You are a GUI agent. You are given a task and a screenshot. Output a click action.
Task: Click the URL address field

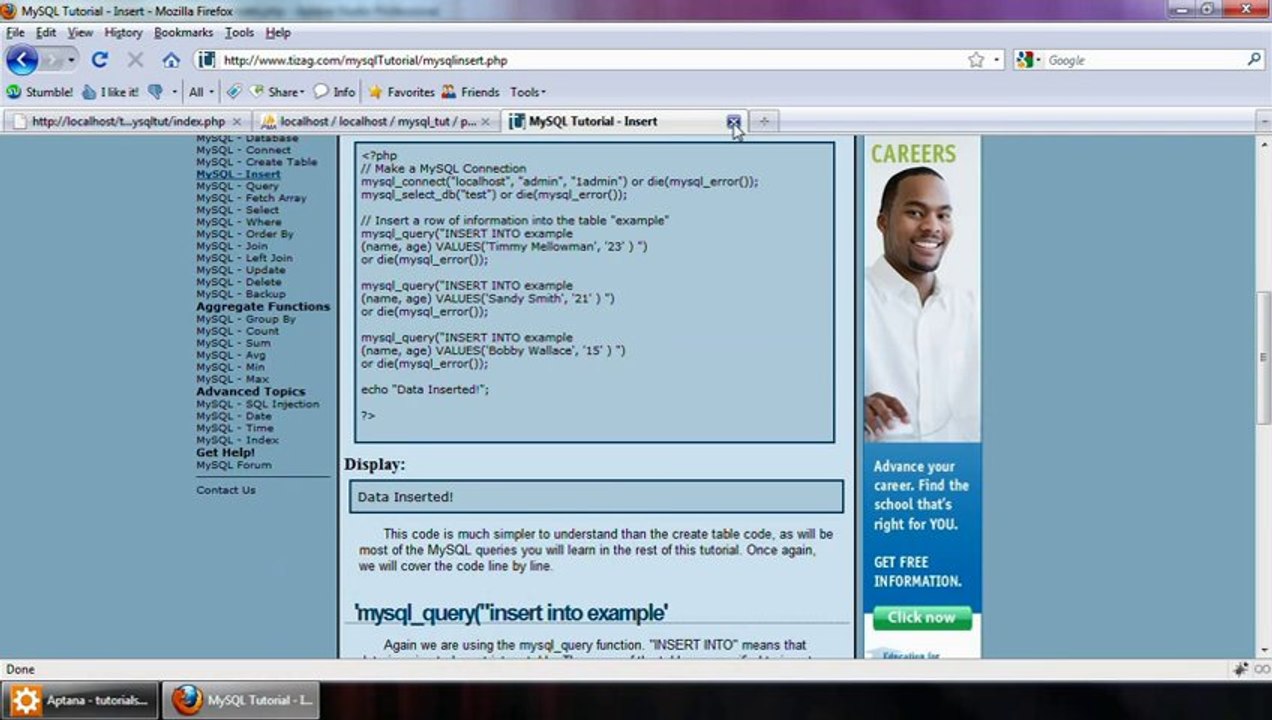[590, 60]
